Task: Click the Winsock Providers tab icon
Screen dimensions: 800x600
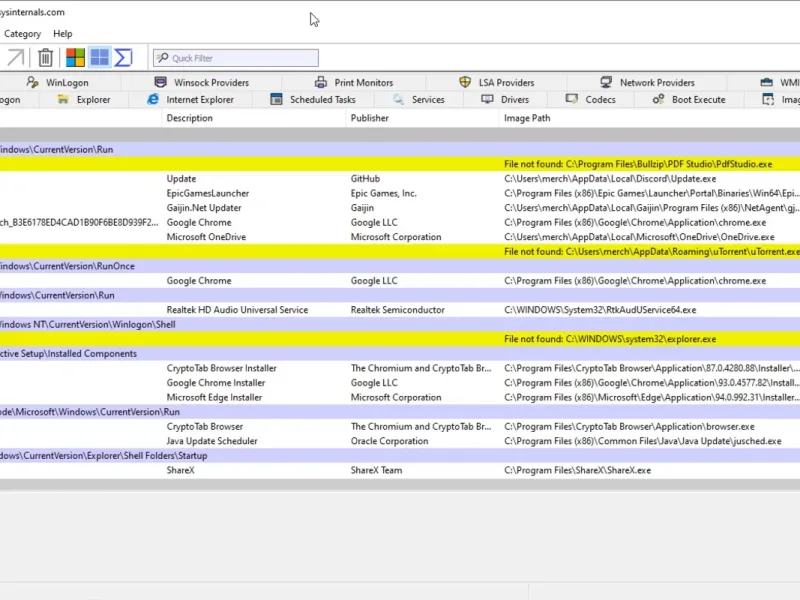Action: point(160,83)
